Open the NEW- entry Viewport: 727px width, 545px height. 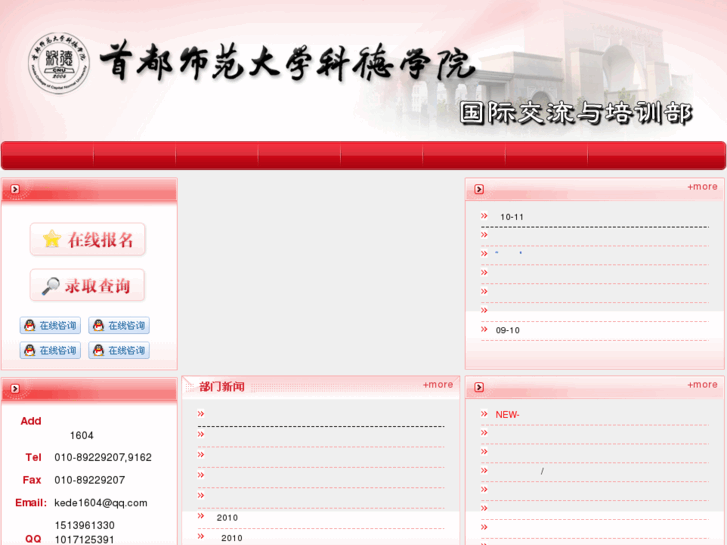click(507, 415)
